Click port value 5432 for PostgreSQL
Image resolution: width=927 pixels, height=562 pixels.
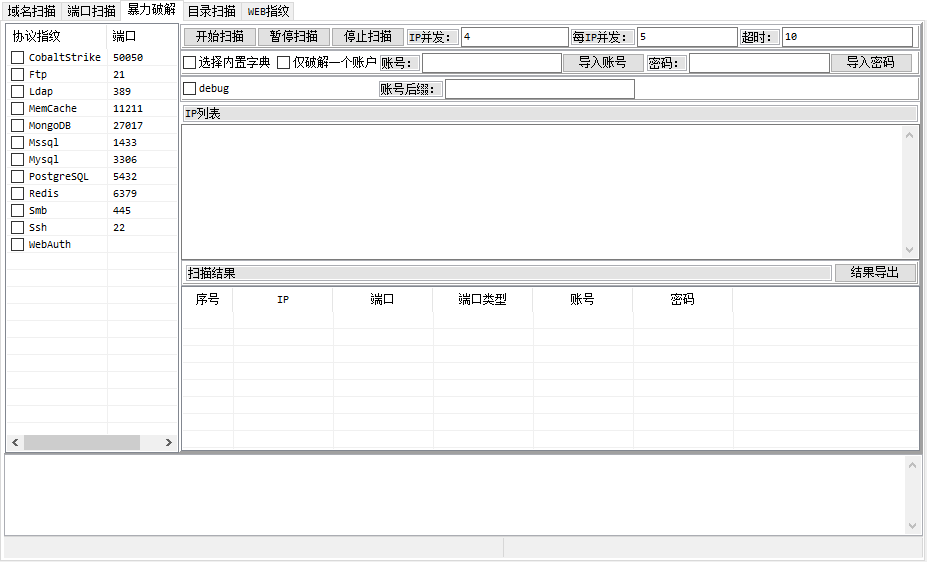click(125, 177)
